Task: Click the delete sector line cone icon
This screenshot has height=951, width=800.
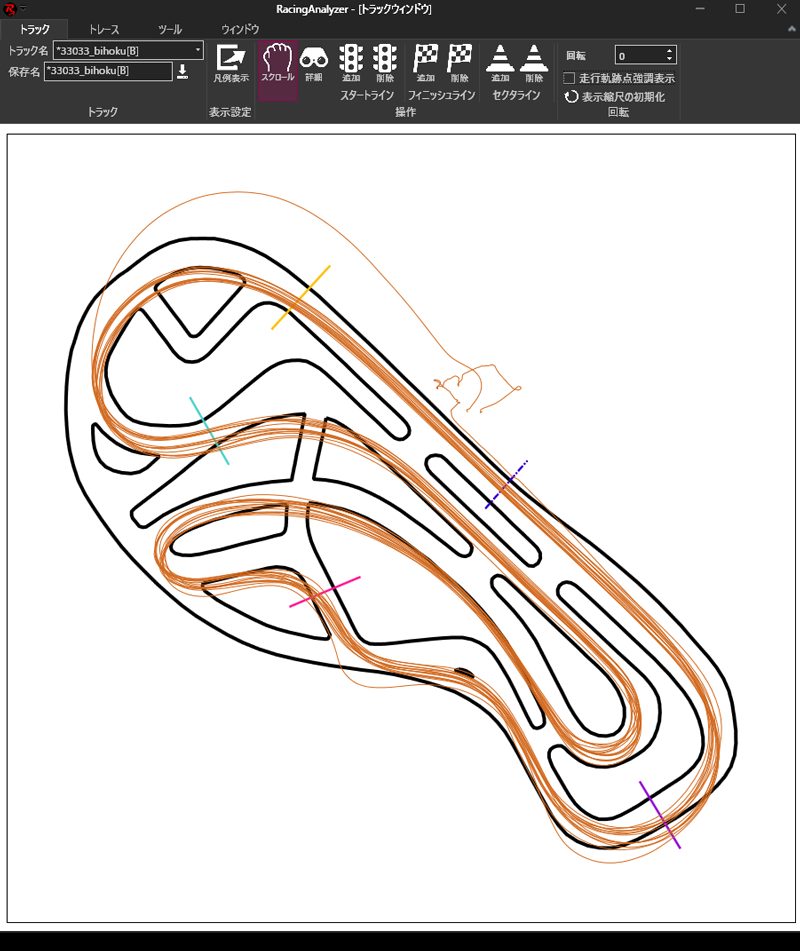Action: (534, 62)
